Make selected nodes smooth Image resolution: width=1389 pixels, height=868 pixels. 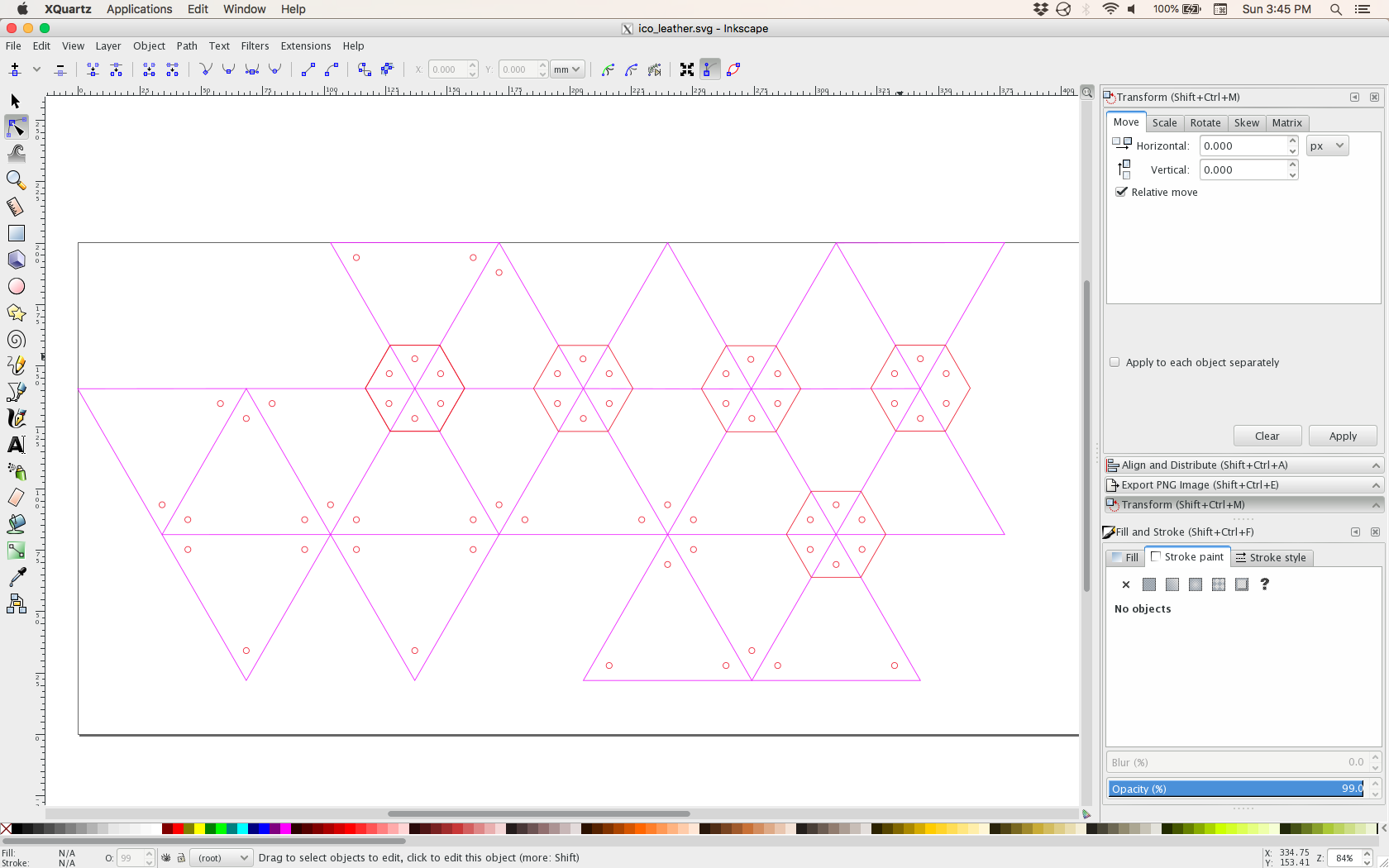pyautogui.click(x=229, y=69)
